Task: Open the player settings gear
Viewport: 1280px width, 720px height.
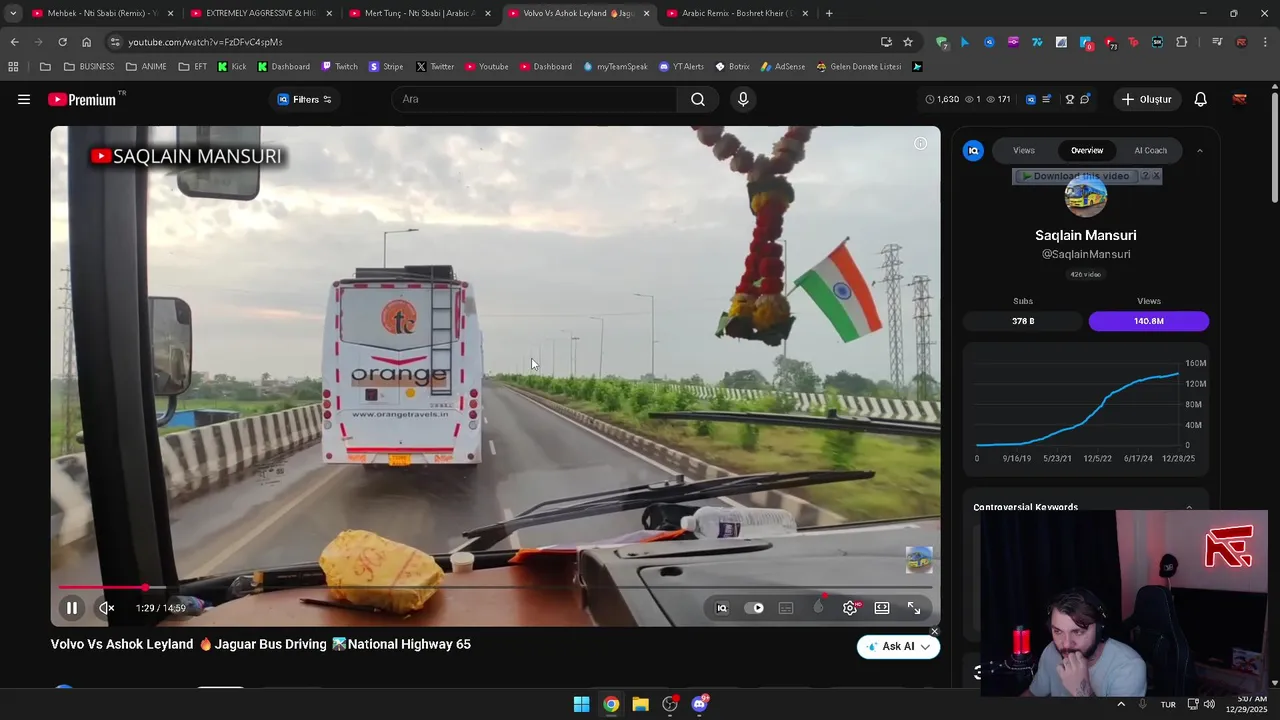Action: click(x=850, y=608)
